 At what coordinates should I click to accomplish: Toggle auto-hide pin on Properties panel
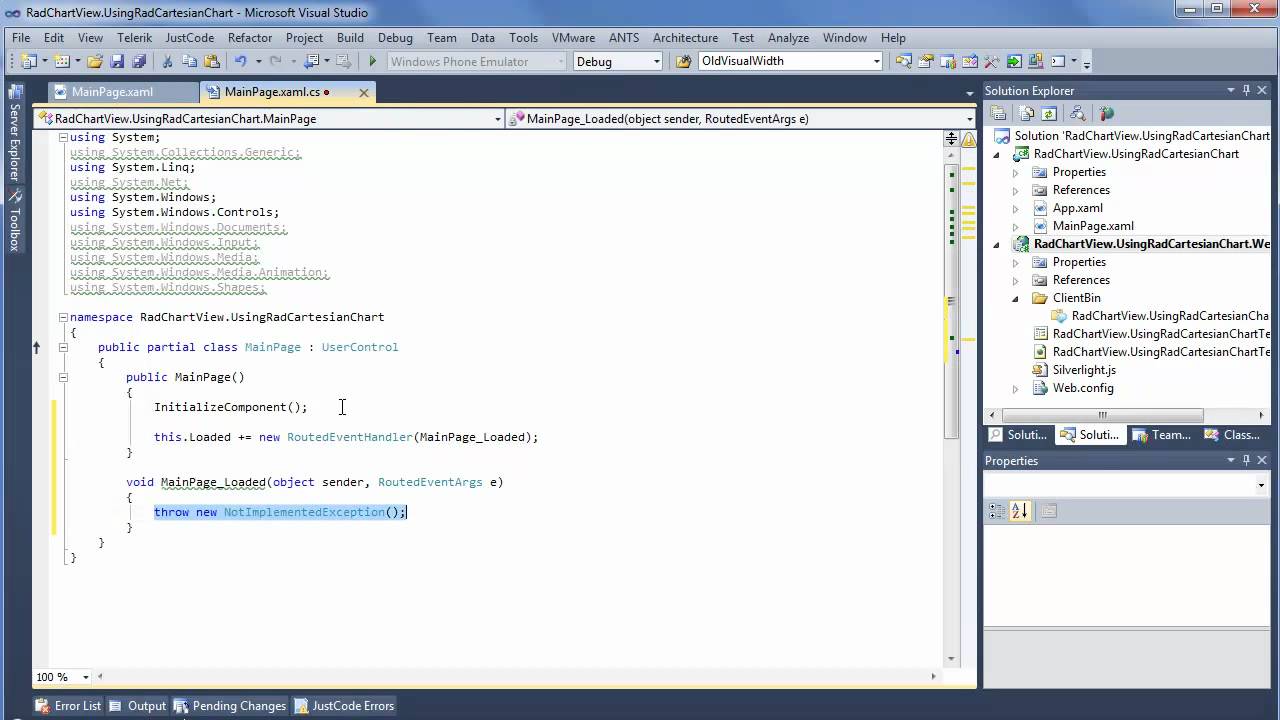pyautogui.click(x=1246, y=460)
